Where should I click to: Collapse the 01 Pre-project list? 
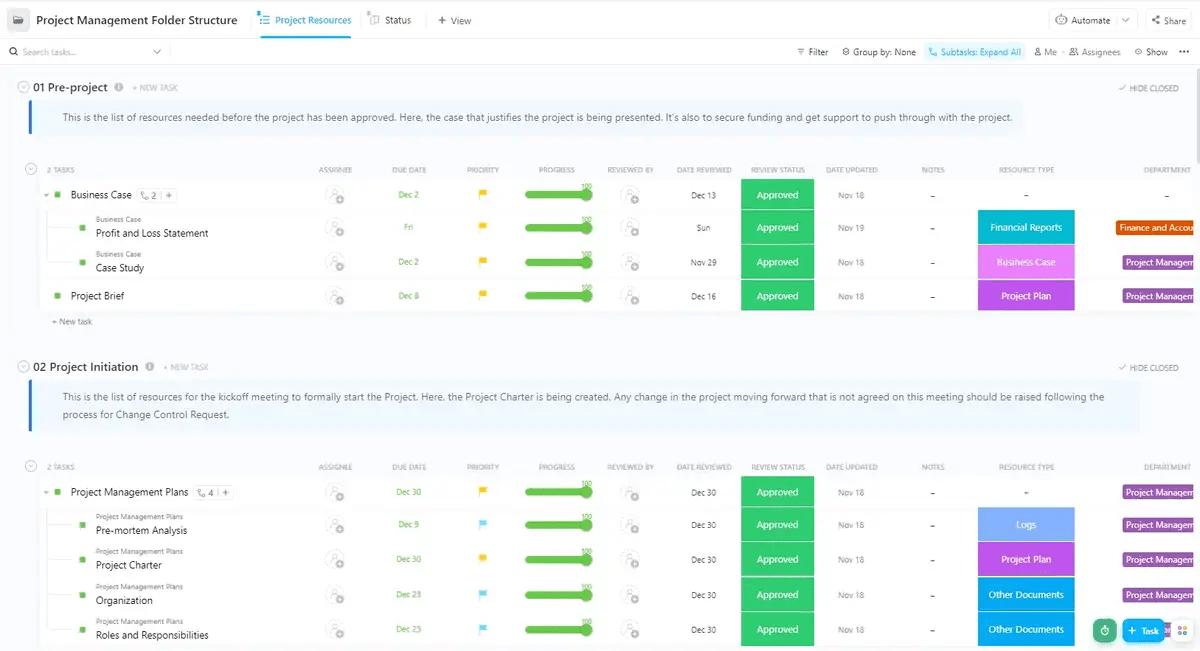click(x=23, y=87)
